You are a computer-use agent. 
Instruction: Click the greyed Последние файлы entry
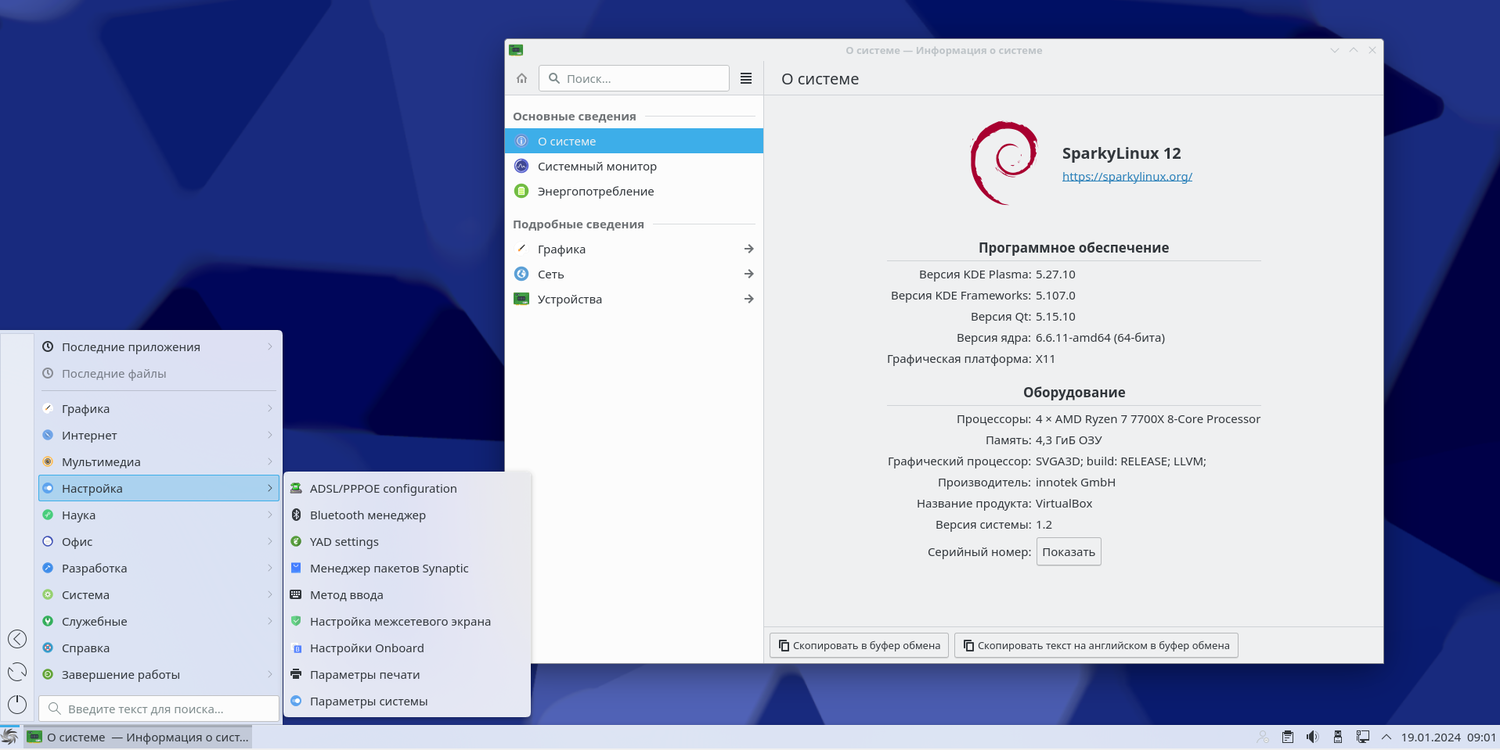pyautogui.click(x=159, y=373)
